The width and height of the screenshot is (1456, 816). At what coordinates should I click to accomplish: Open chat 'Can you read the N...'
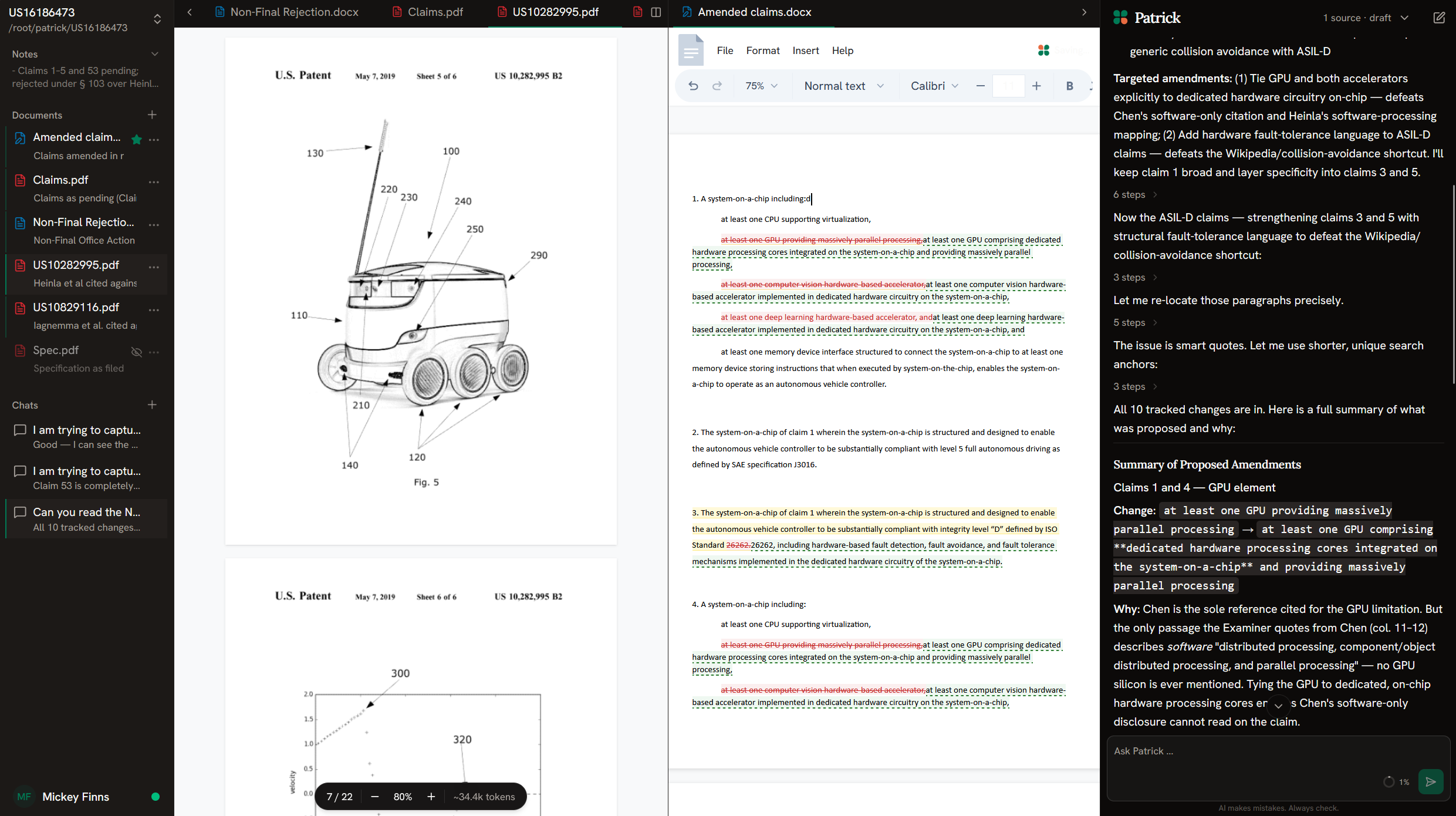(x=87, y=520)
